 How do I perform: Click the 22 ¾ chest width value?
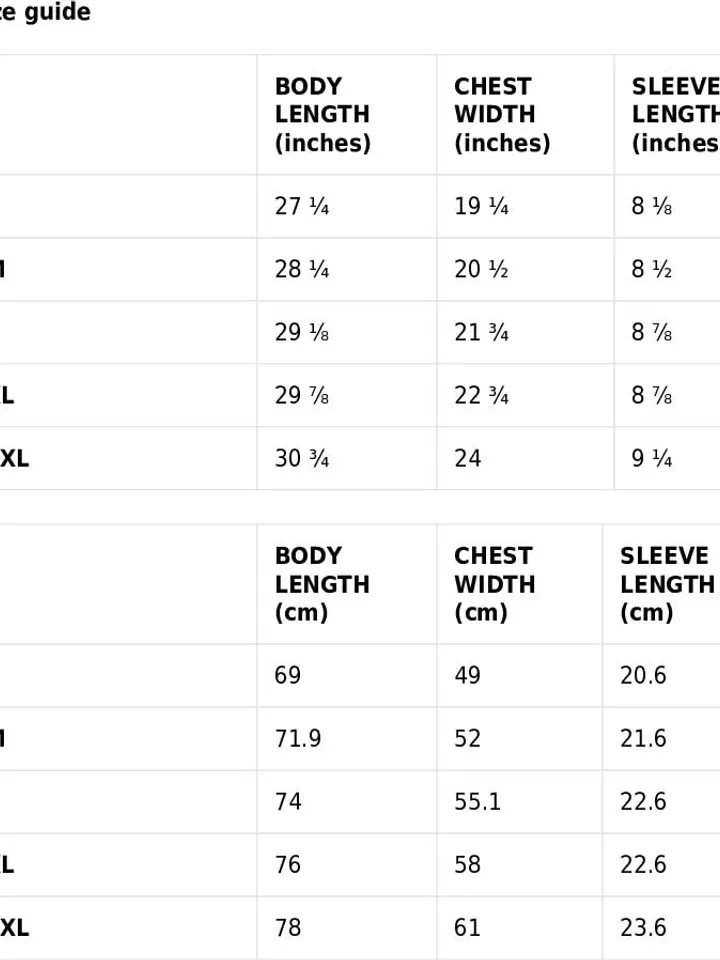point(481,396)
